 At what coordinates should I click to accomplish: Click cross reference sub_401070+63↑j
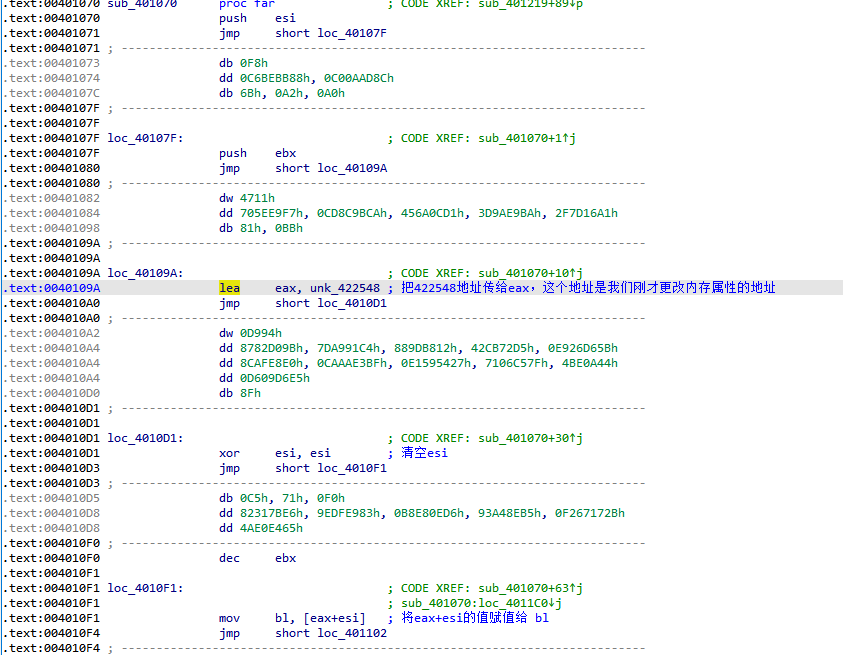point(530,588)
